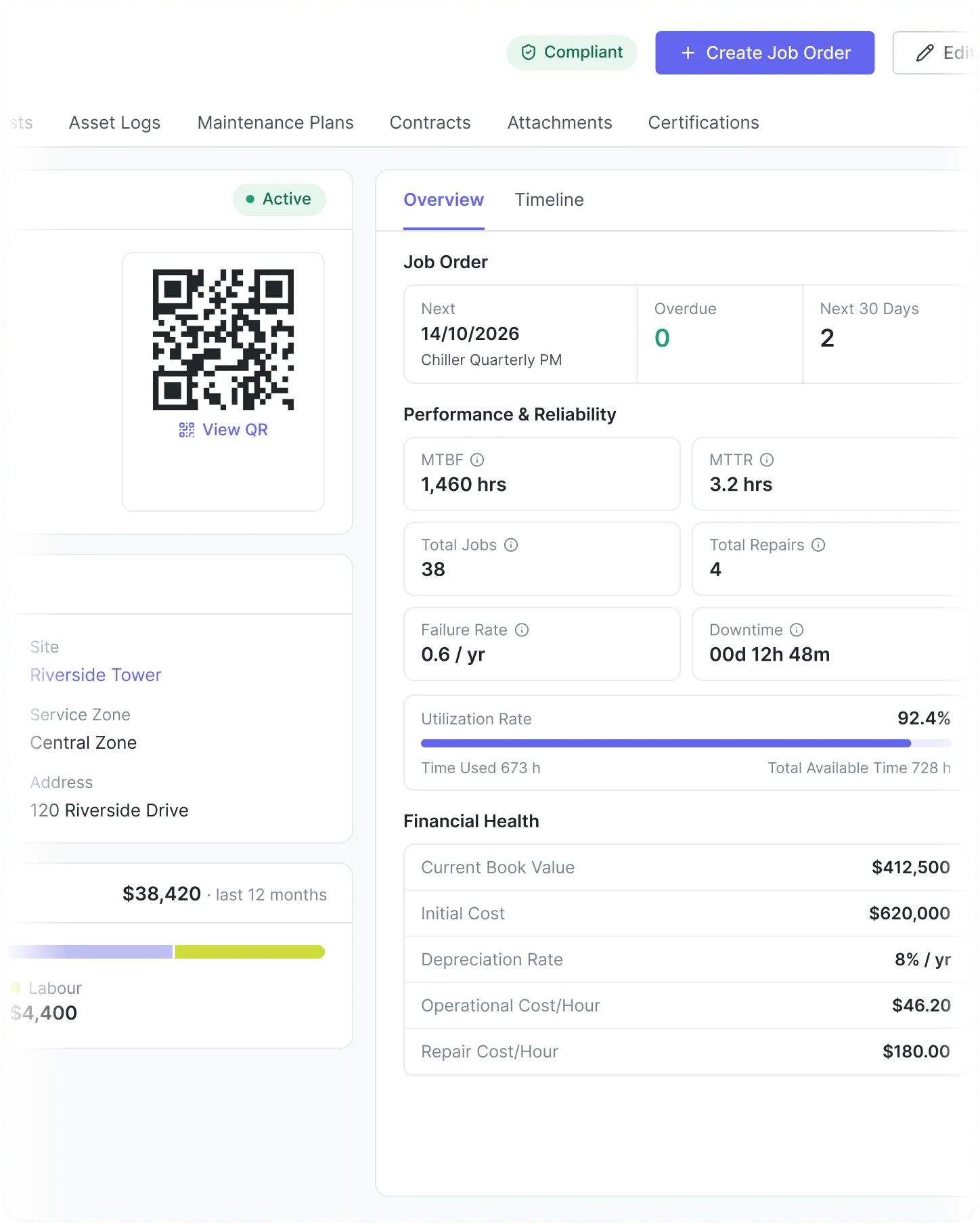The width and height of the screenshot is (980, 1224).
Task: Open the Total Jobs info tooltip icon
Action: point(512,545)
